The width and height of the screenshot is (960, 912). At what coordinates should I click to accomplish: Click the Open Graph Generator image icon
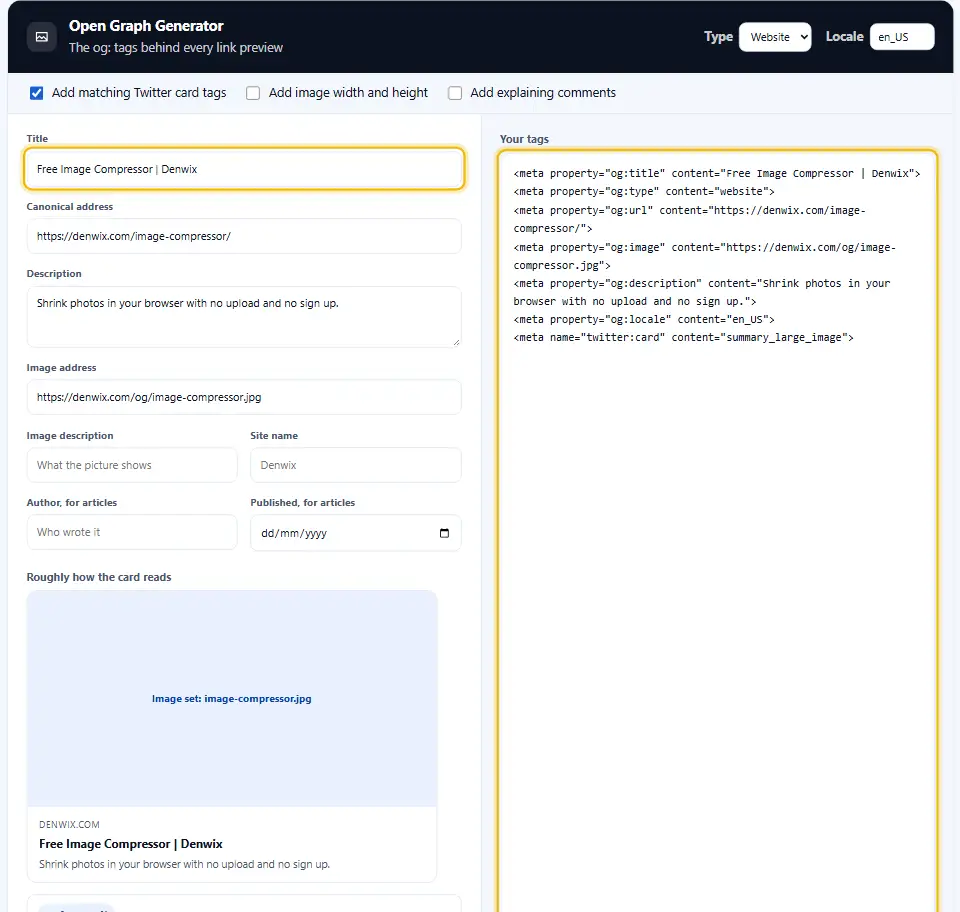pos(42,37)
